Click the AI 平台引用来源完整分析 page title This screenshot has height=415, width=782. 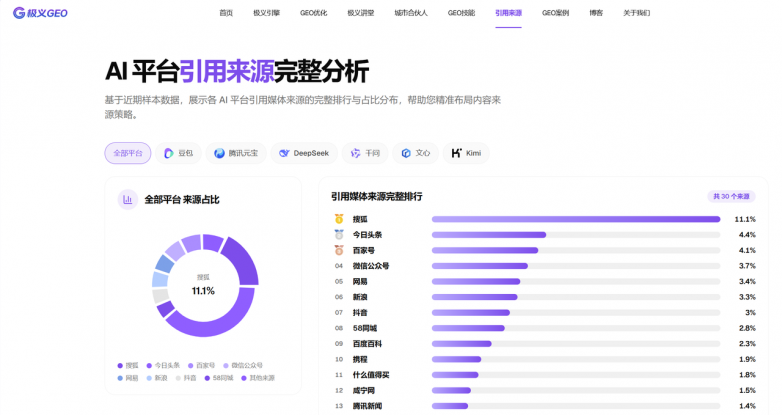[x=237, y=71]
